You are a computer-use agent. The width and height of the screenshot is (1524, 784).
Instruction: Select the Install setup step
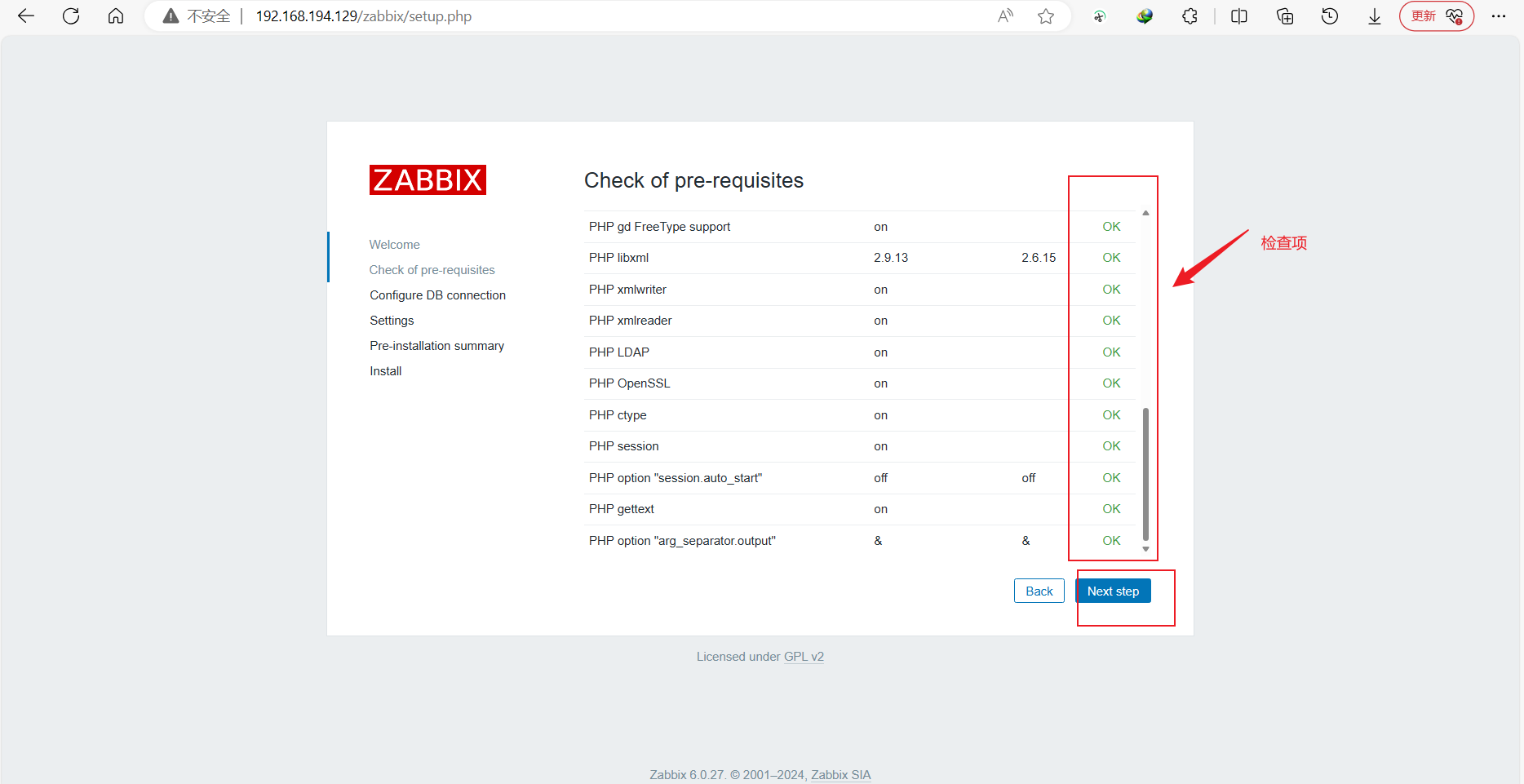point(385,371)
